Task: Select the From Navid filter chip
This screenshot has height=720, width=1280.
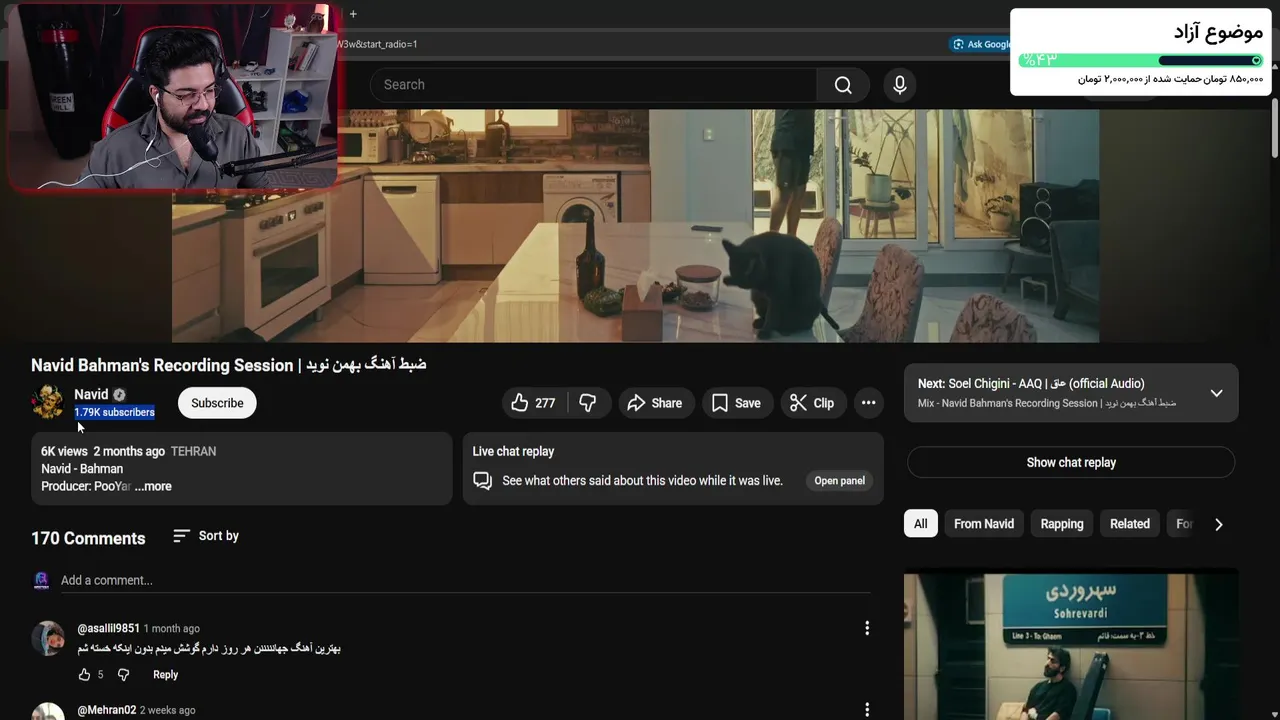Action: (984, 524)
